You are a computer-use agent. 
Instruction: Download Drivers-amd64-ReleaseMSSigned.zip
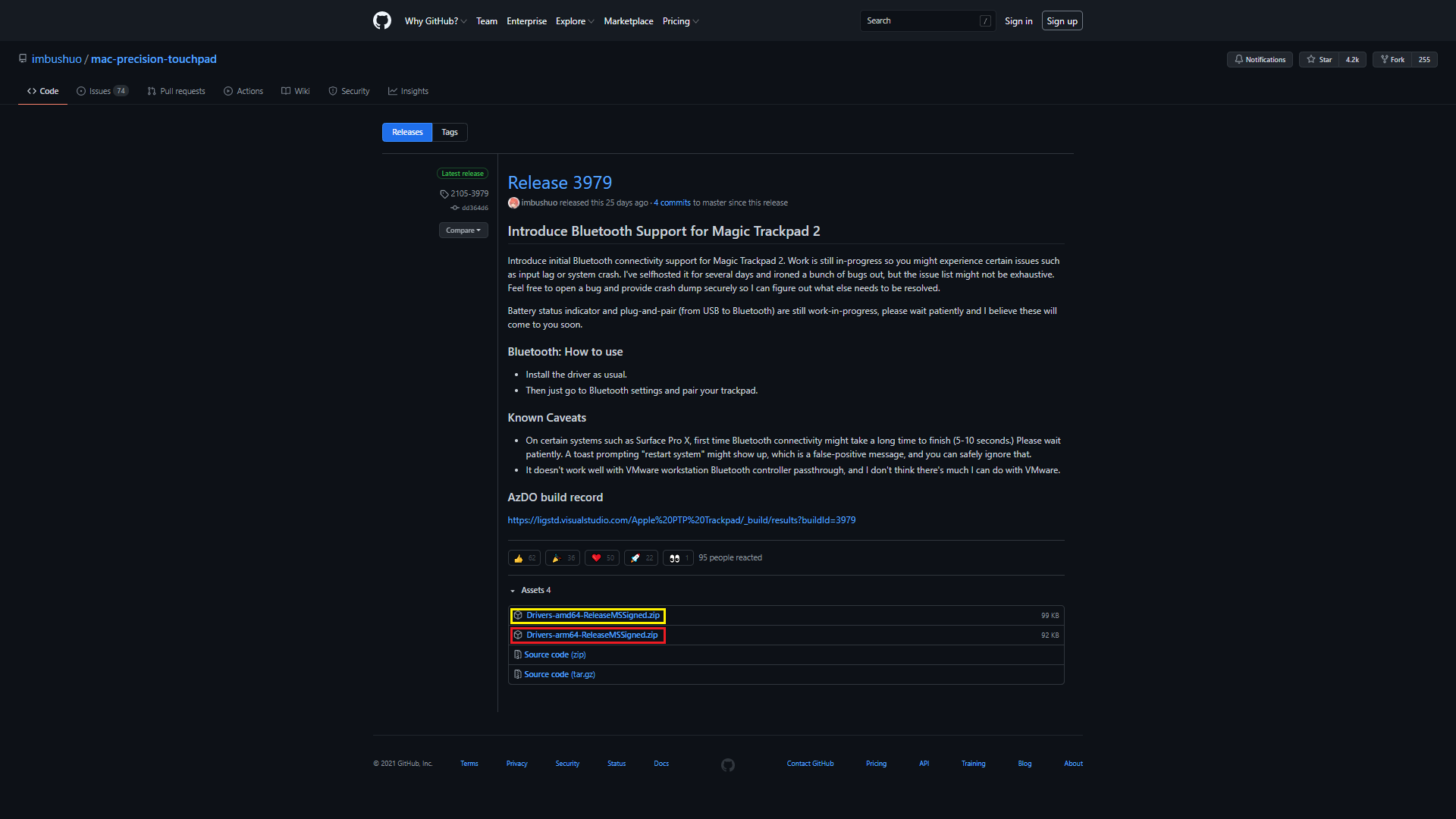point(592,615)
